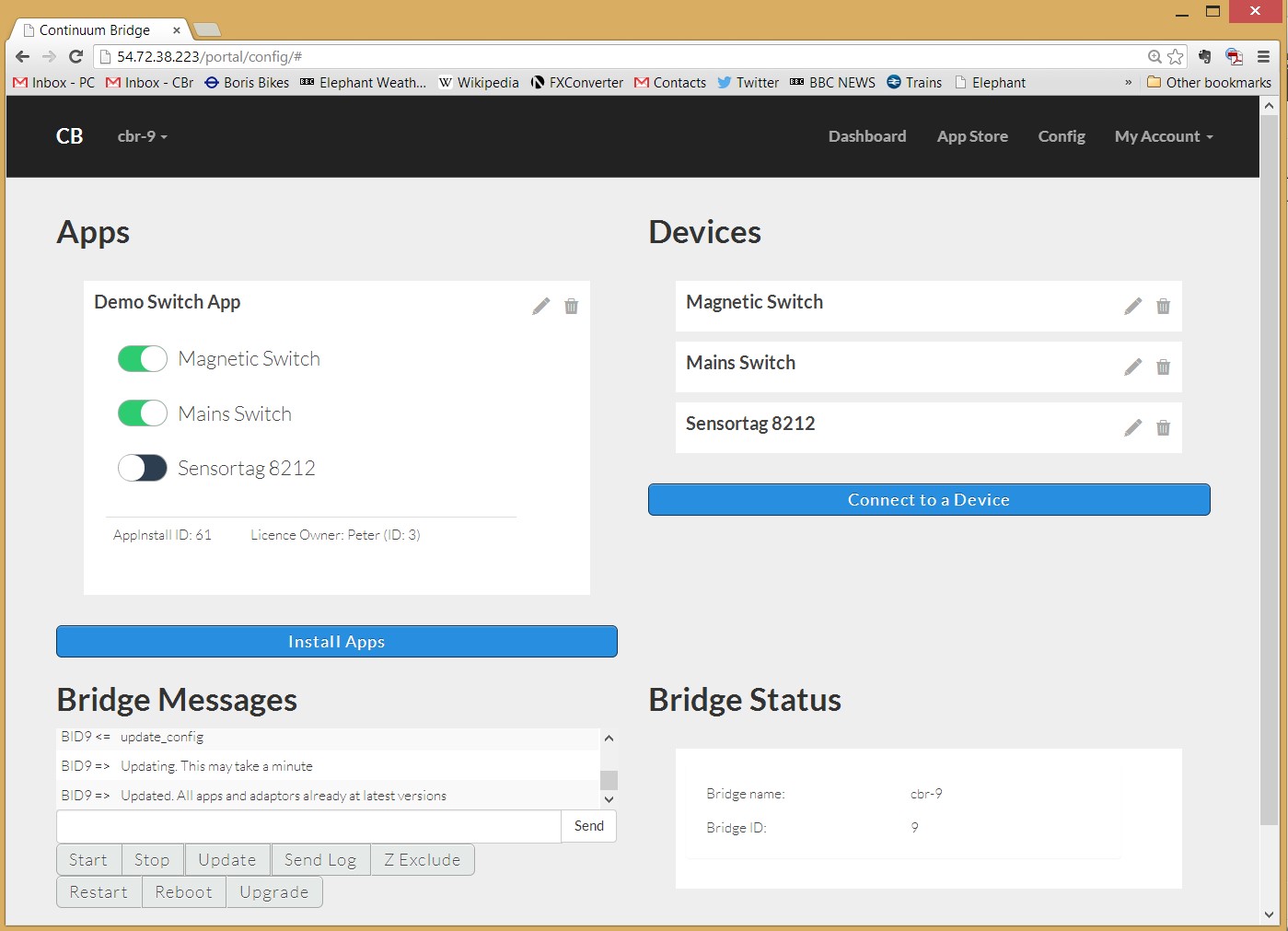Click the Start bridge button

coord(88,859)
